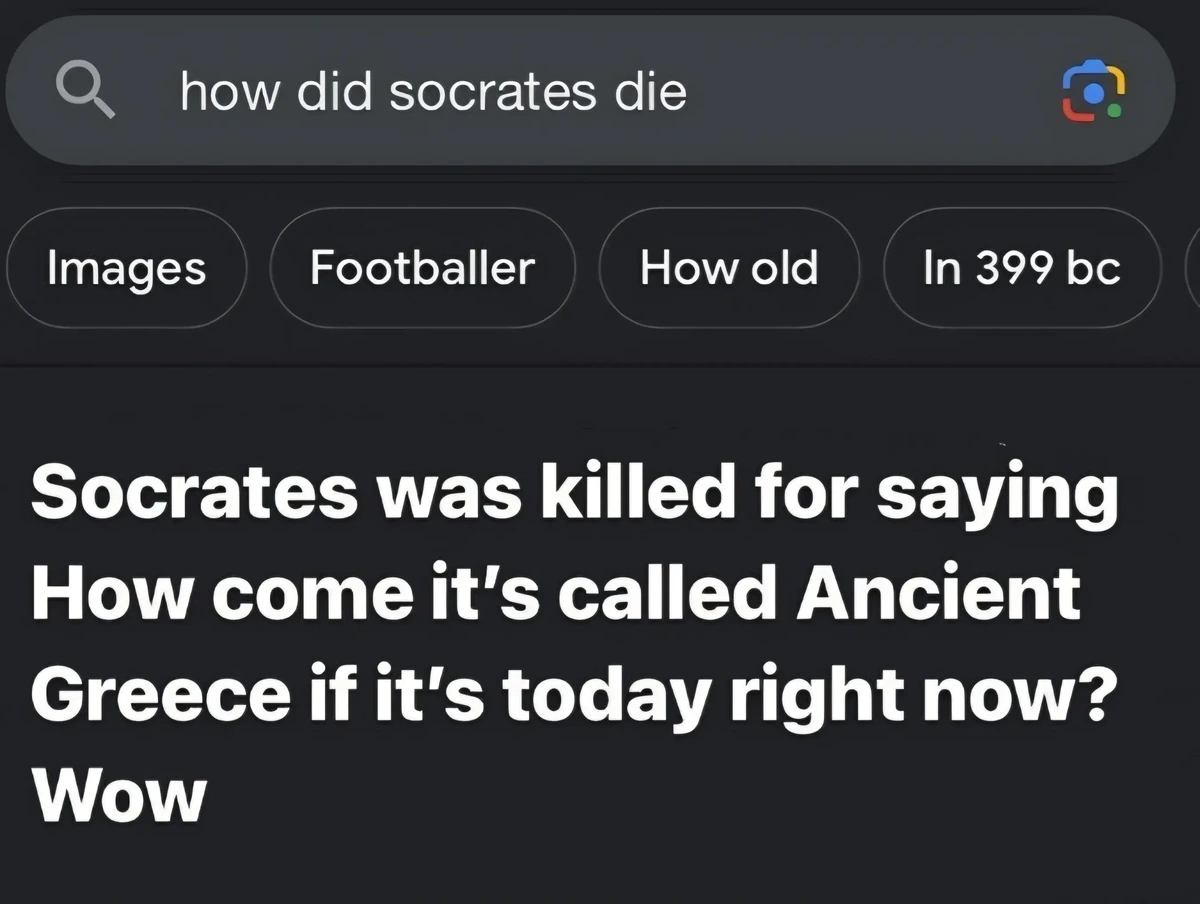Select the Images filter chip
The width and height of the screenshot is (1200, 904).
[x=126, y=268]
